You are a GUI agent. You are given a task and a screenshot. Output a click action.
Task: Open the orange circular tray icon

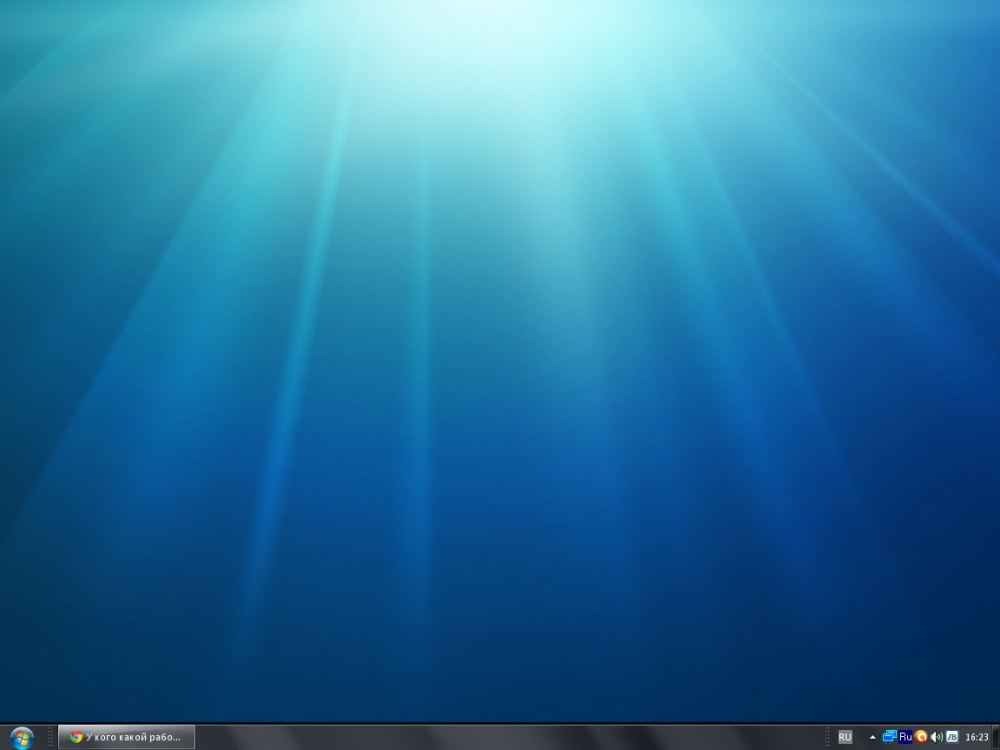pos(921,737)
